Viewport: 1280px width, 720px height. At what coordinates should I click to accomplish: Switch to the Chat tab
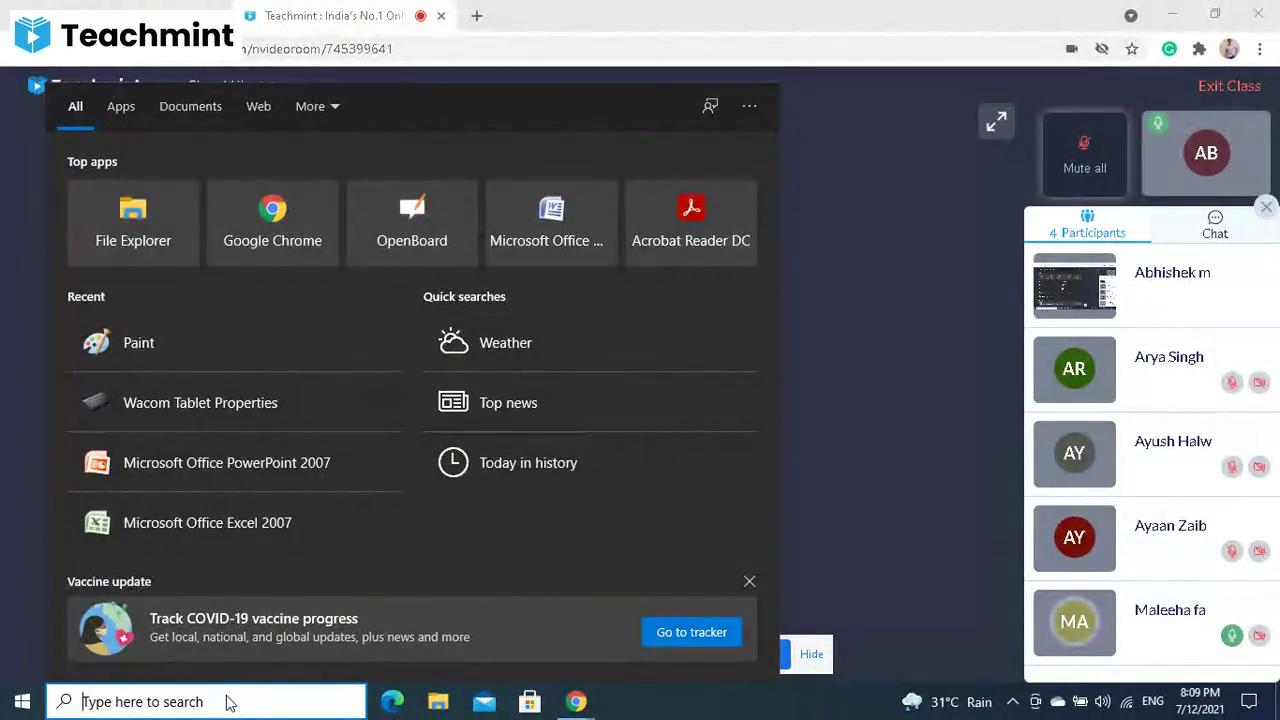point(1215,224)
